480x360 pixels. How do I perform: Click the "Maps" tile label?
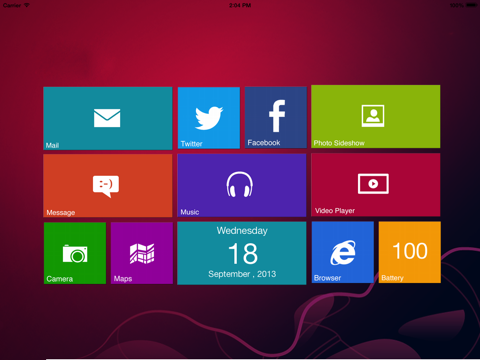tap(123, 279)
